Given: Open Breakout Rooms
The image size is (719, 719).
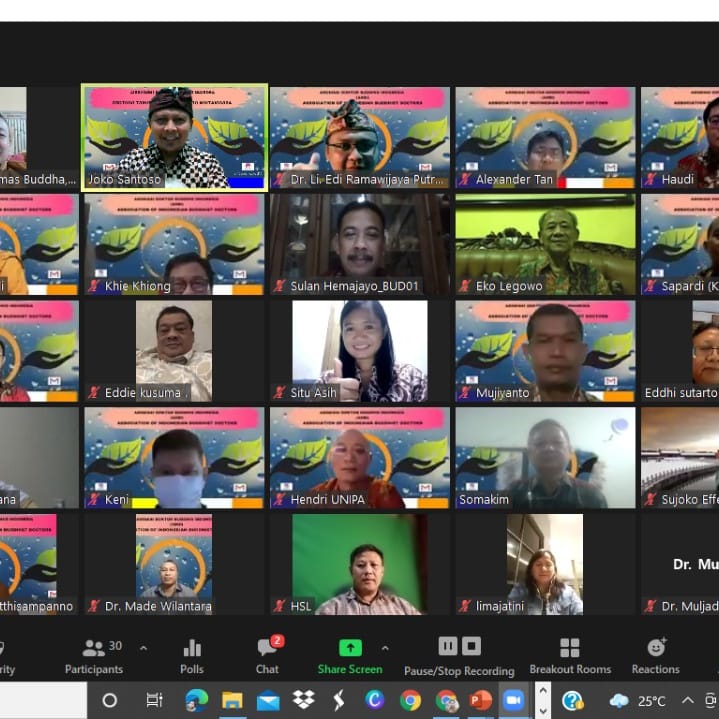Looking at the screenshot, I should (570, 657).
